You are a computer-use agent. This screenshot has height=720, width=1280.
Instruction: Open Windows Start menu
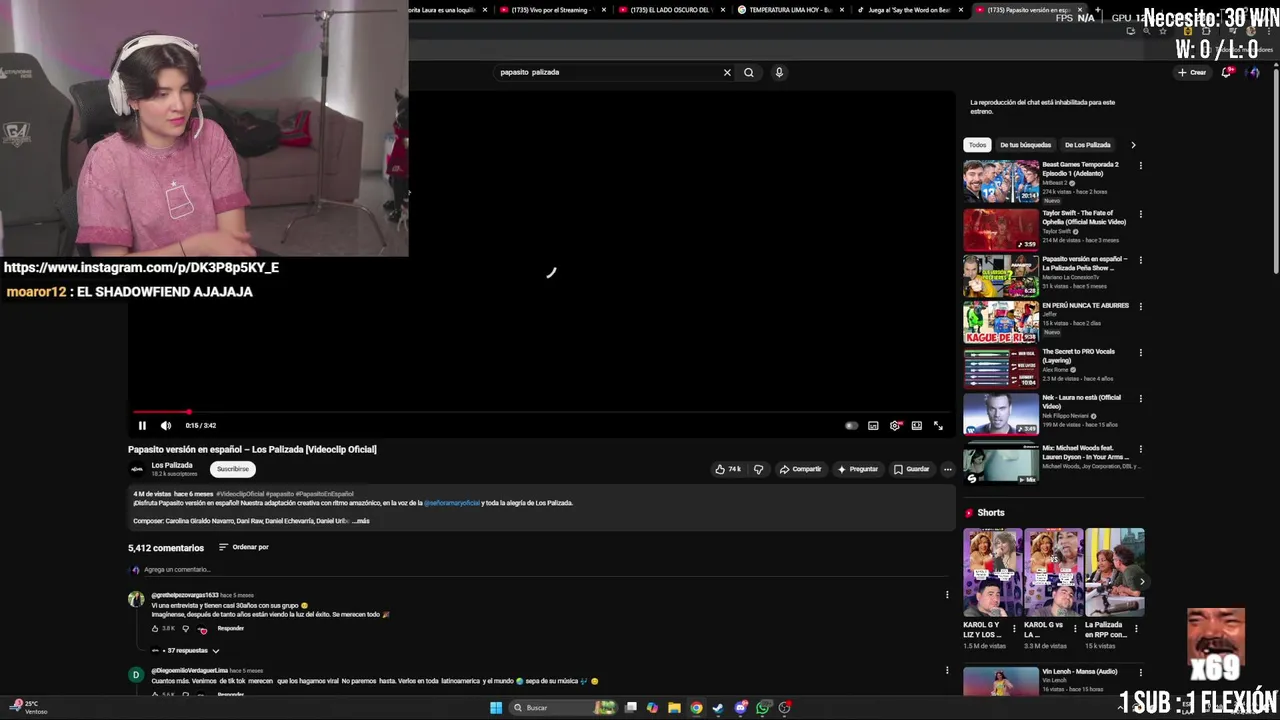(x=496, y=708)
